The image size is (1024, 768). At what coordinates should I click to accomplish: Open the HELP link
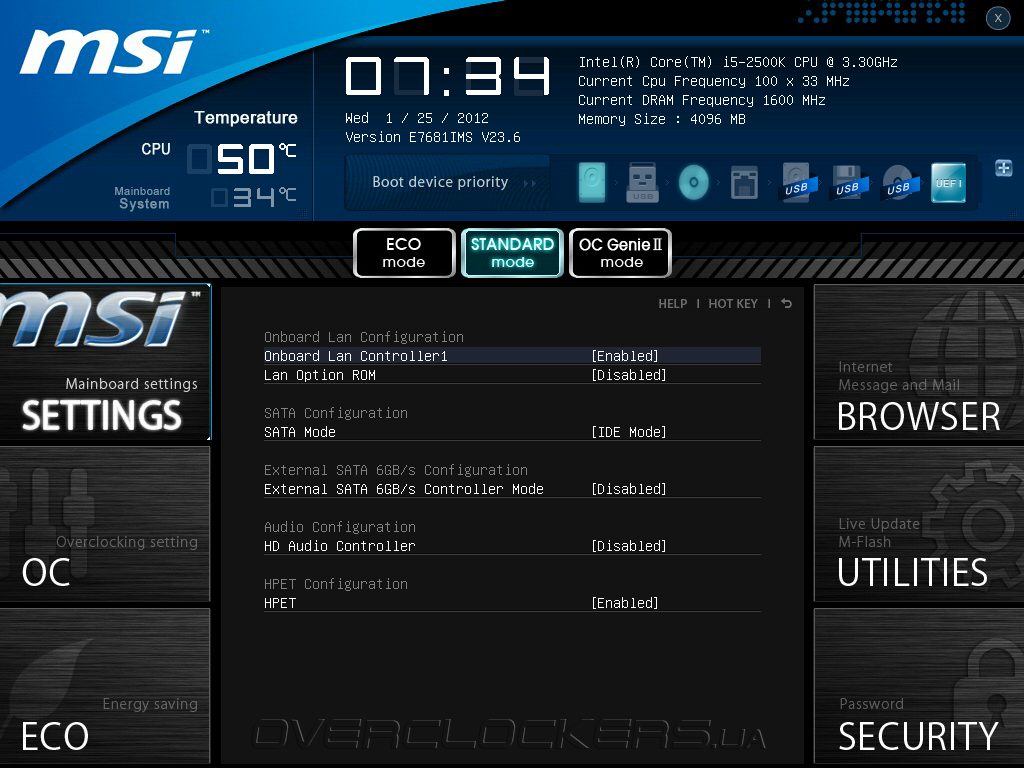tap(673, 304)
